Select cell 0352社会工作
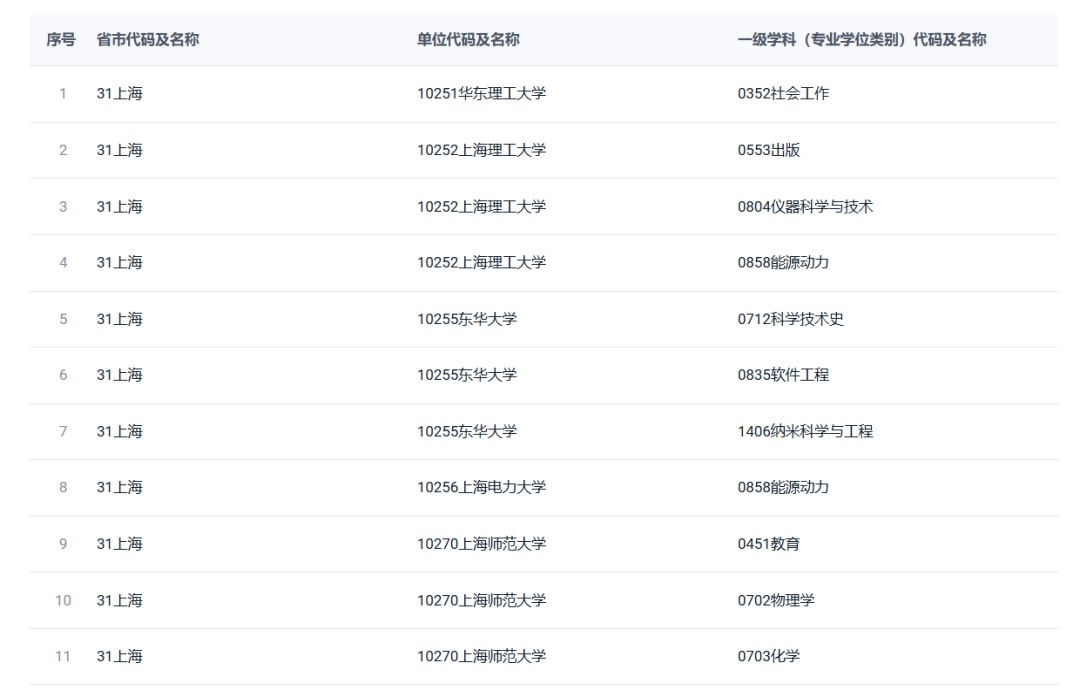The height and width of the screenshot is (690, 1080). 783,94
